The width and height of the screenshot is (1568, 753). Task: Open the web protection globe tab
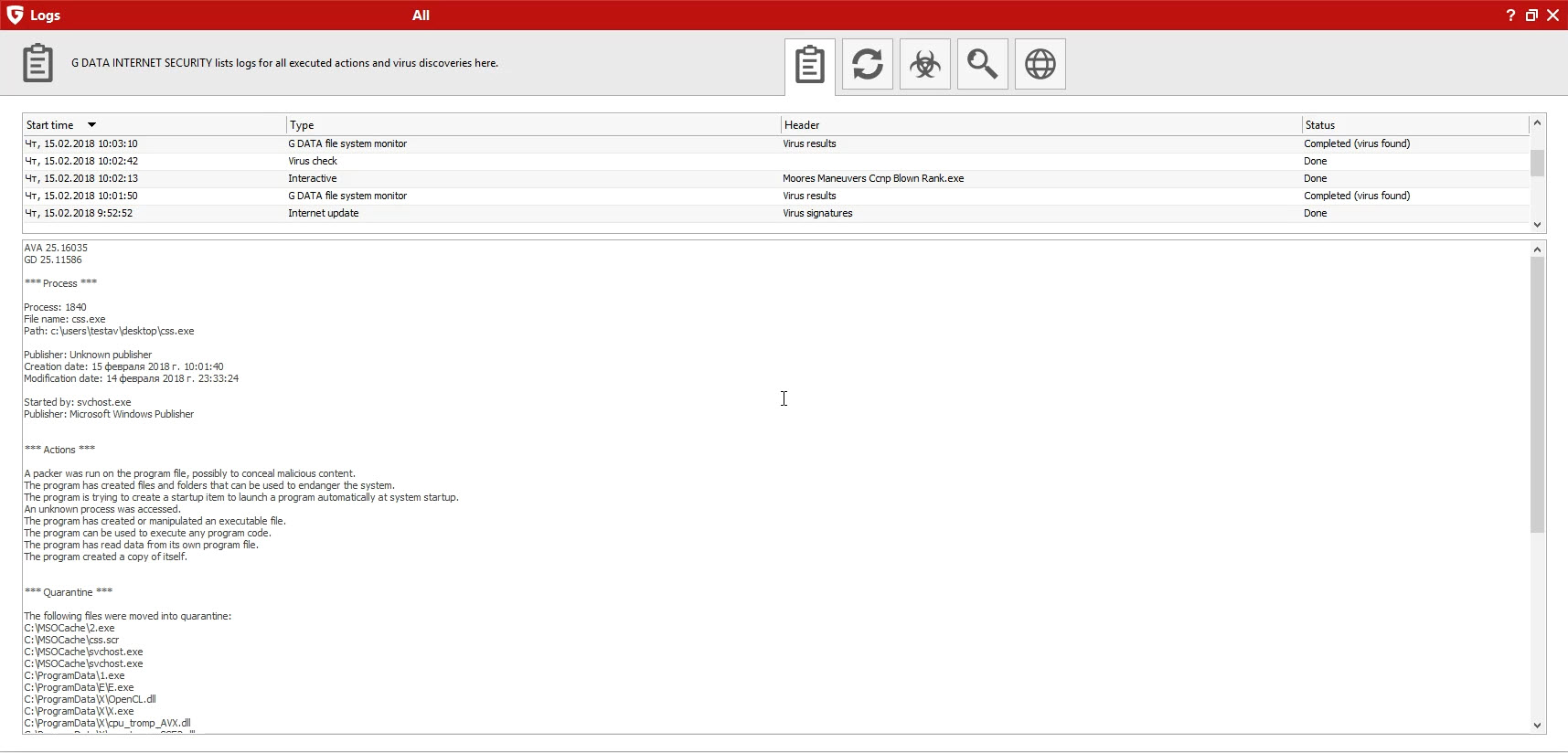(1040, 64)
